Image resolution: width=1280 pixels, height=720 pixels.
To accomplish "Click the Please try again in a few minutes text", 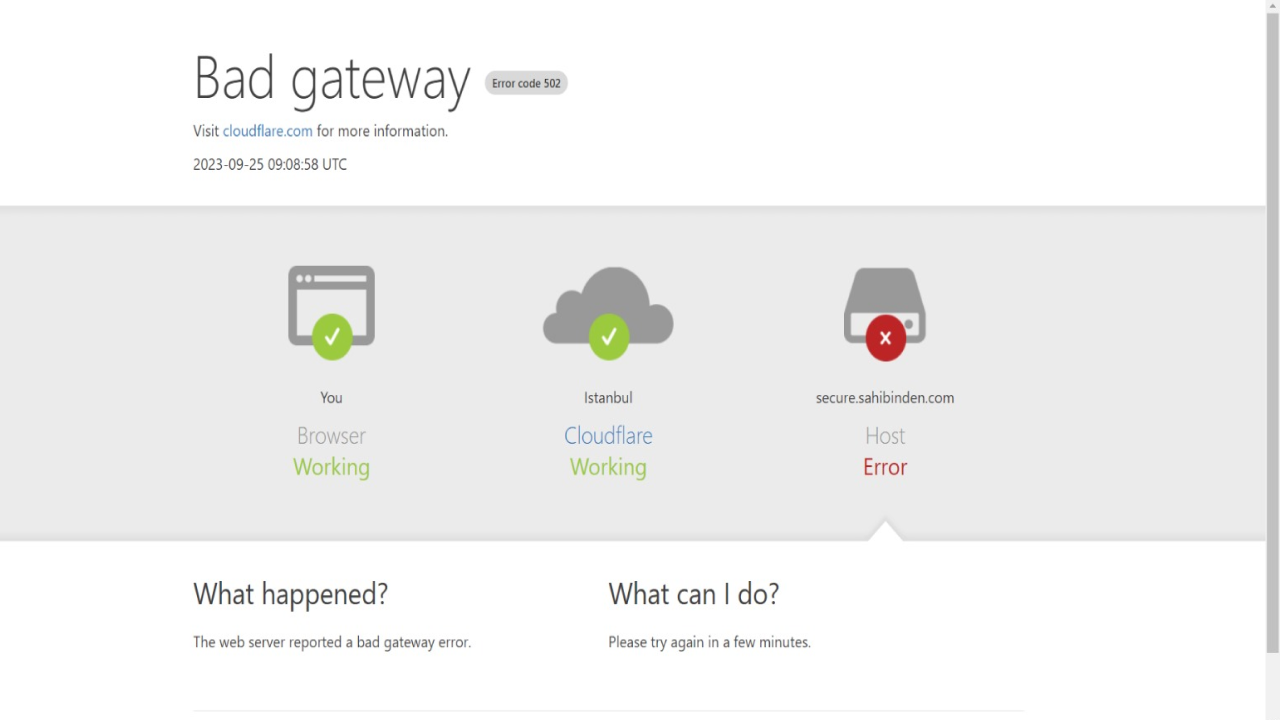I will 709,642.
